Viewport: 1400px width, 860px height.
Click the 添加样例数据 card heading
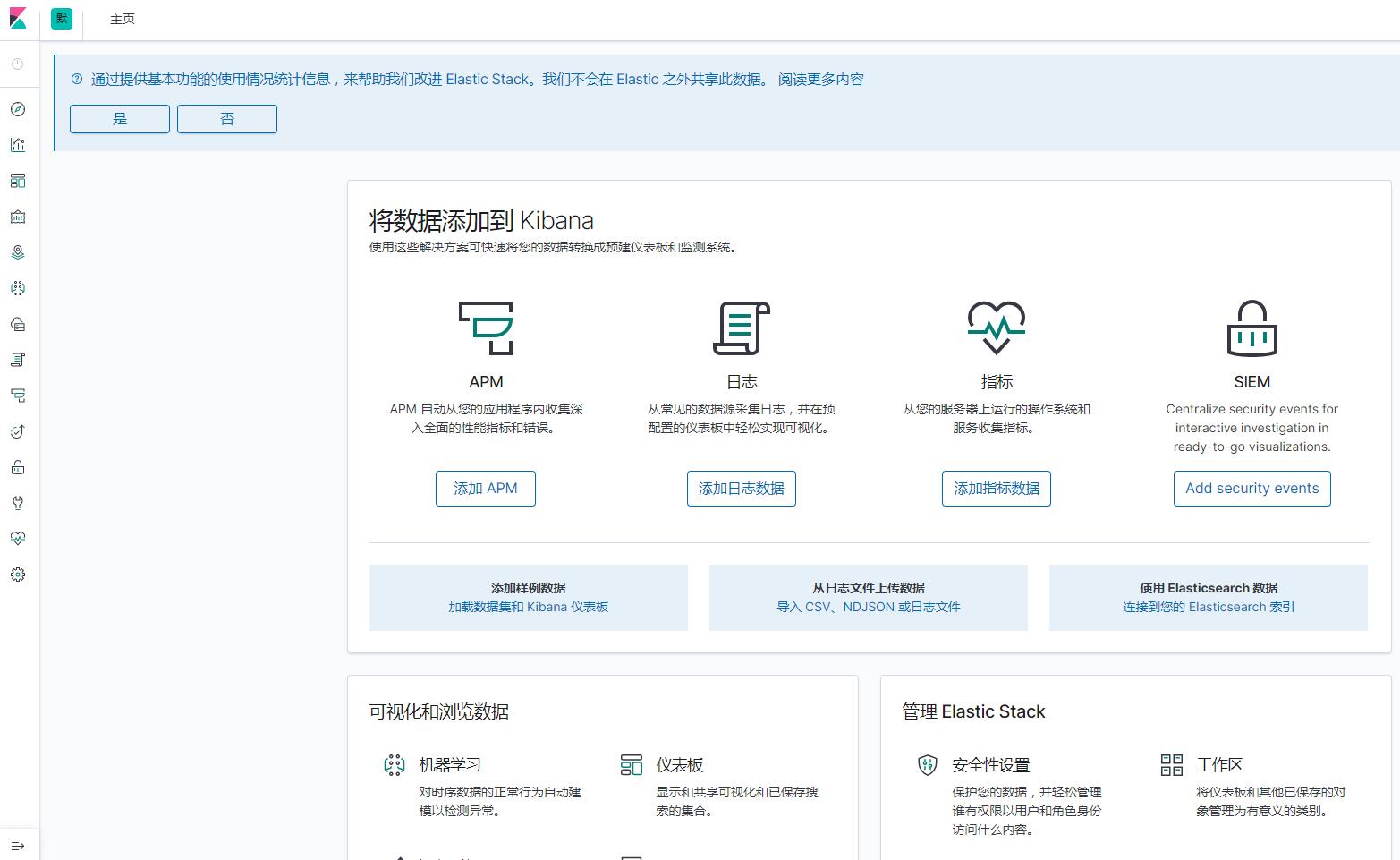pyautogui.click(x=529, y=588)
